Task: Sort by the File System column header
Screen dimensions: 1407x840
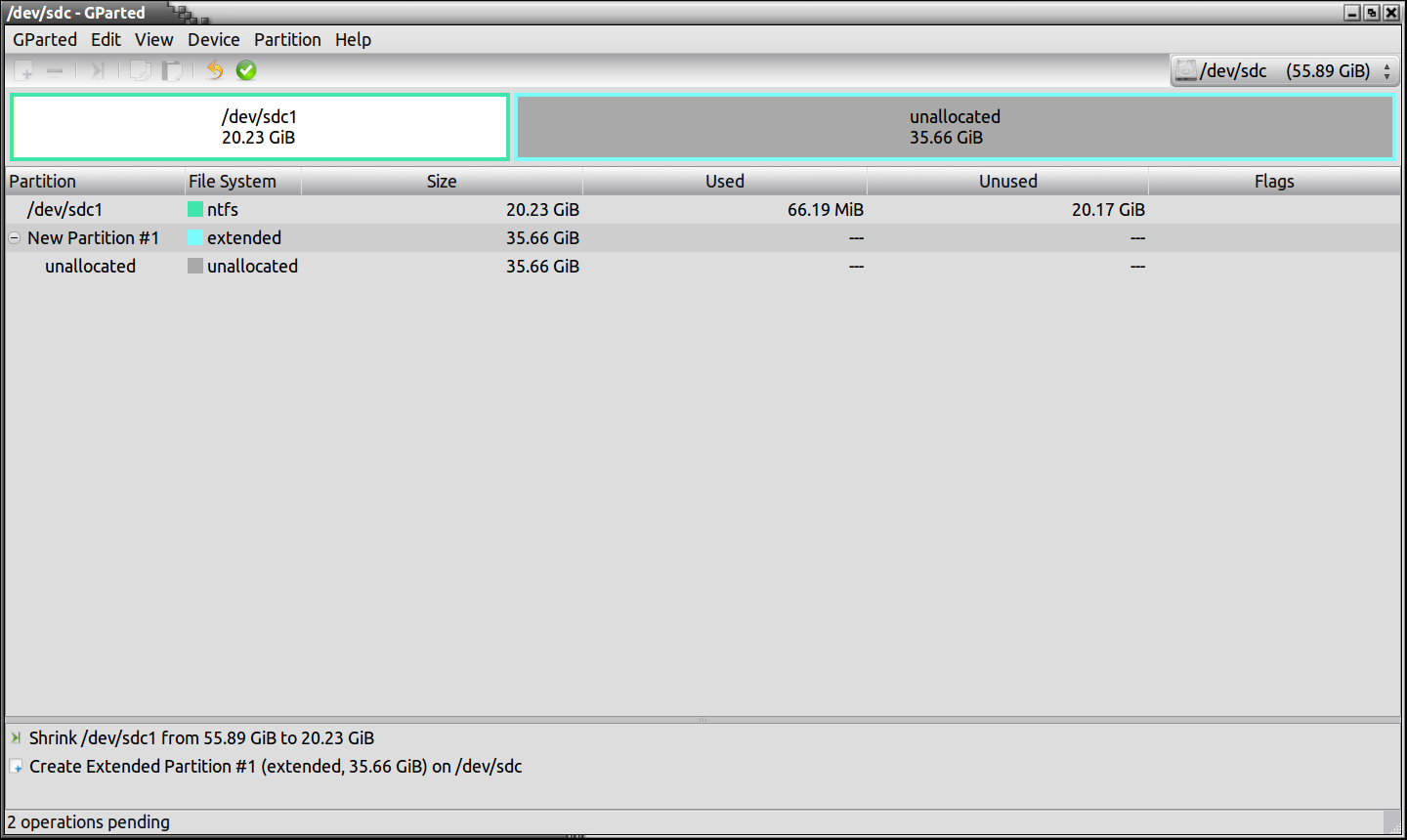Action: [243, 182]
